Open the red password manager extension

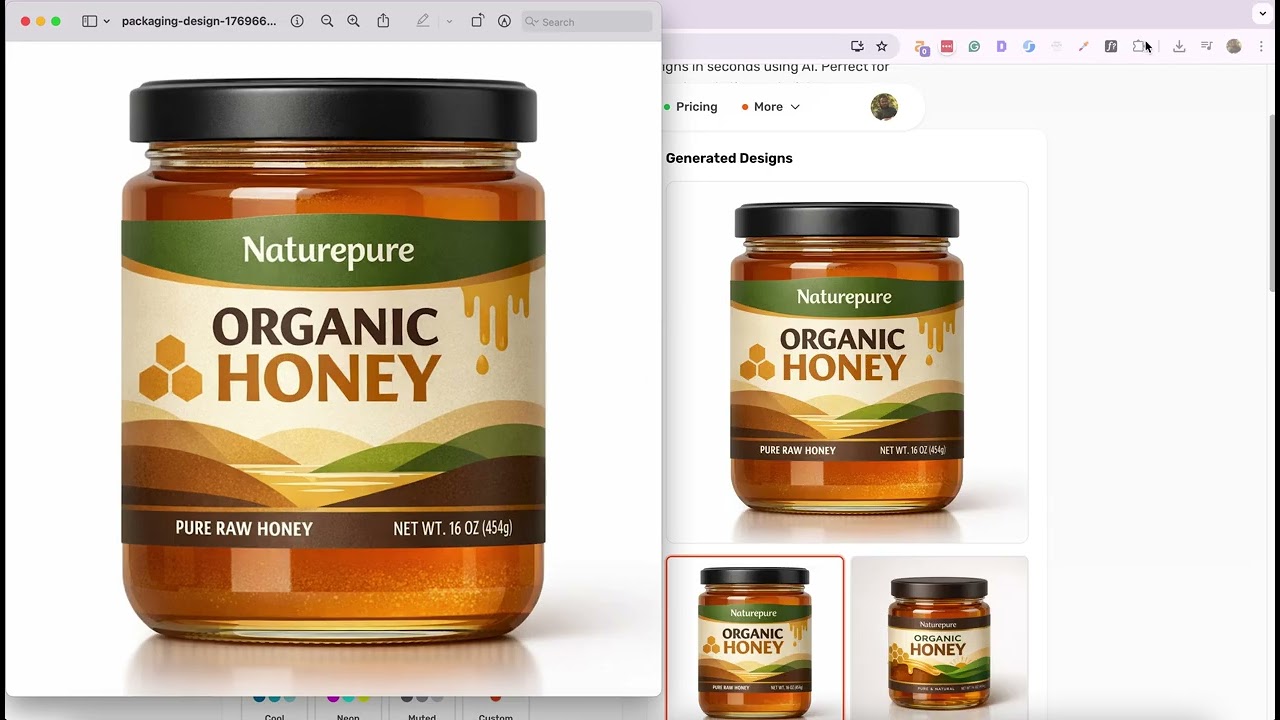(947, 46)
